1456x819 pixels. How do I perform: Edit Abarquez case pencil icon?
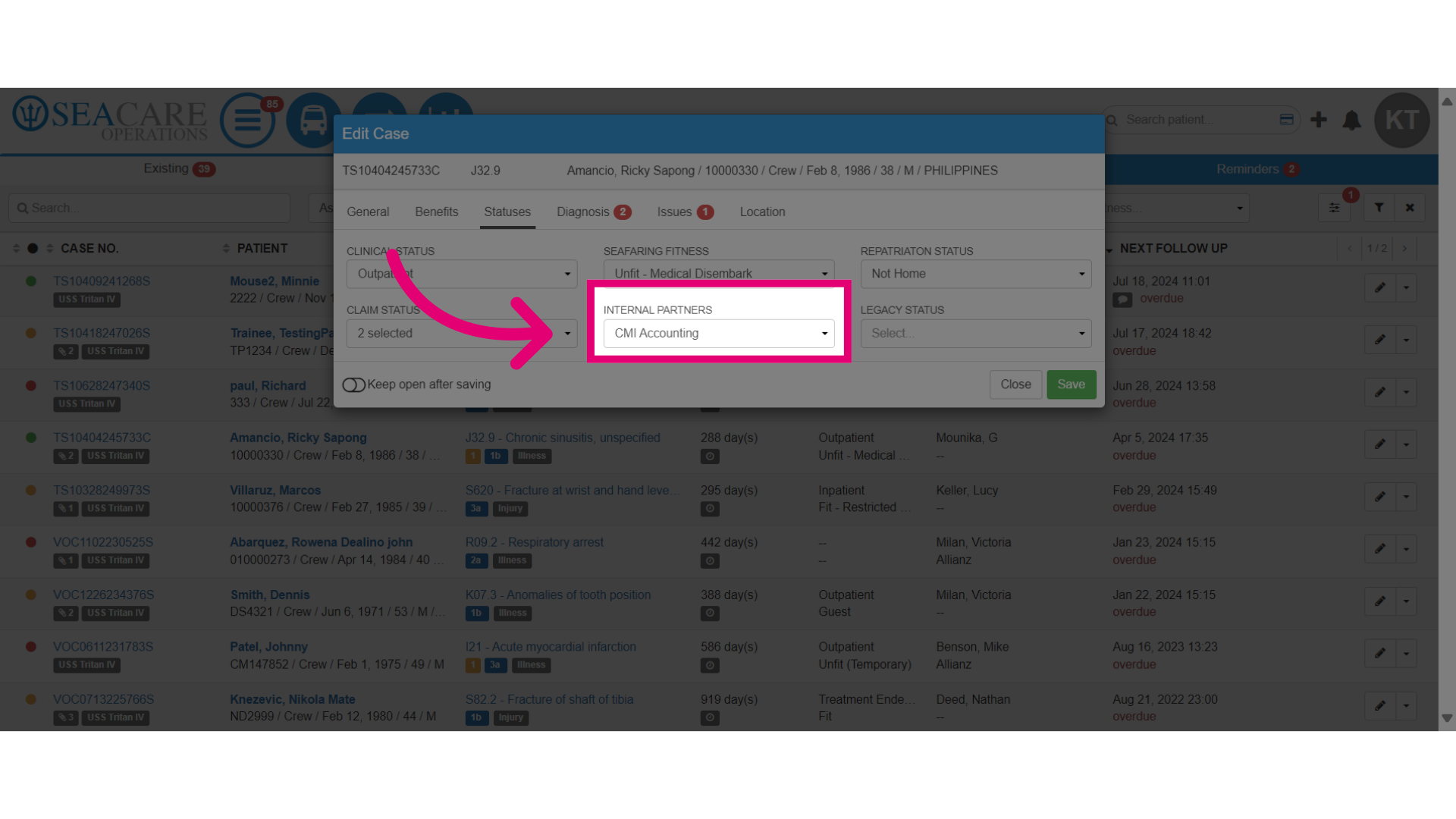tap(1380, 549)
